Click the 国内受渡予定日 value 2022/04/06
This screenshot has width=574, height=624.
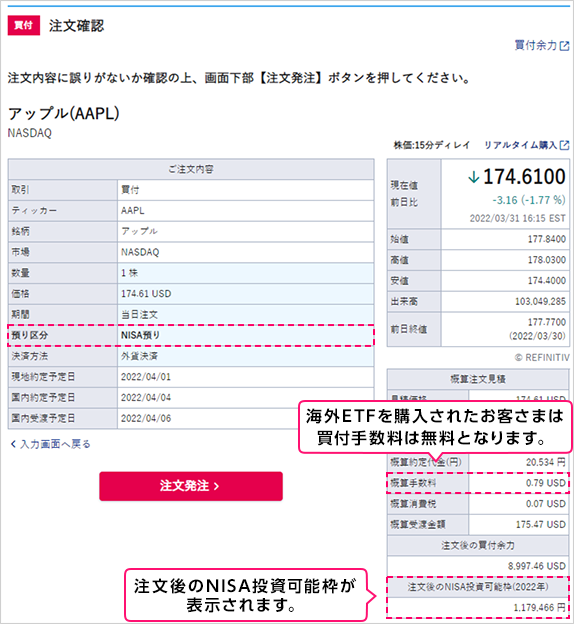(146, 418)
